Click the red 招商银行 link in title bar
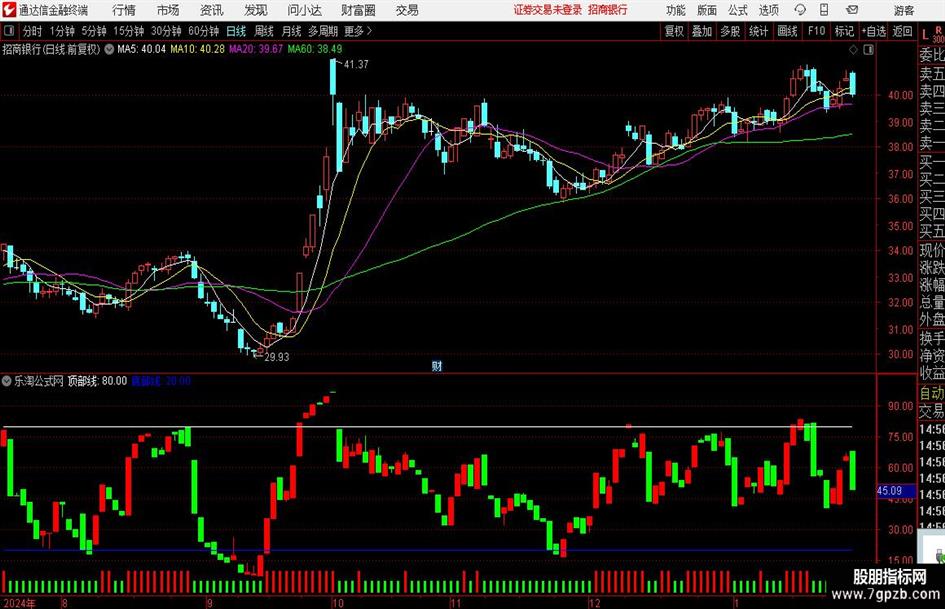The width and height of the screenshot is (945, 609). (x=608, y=10)
